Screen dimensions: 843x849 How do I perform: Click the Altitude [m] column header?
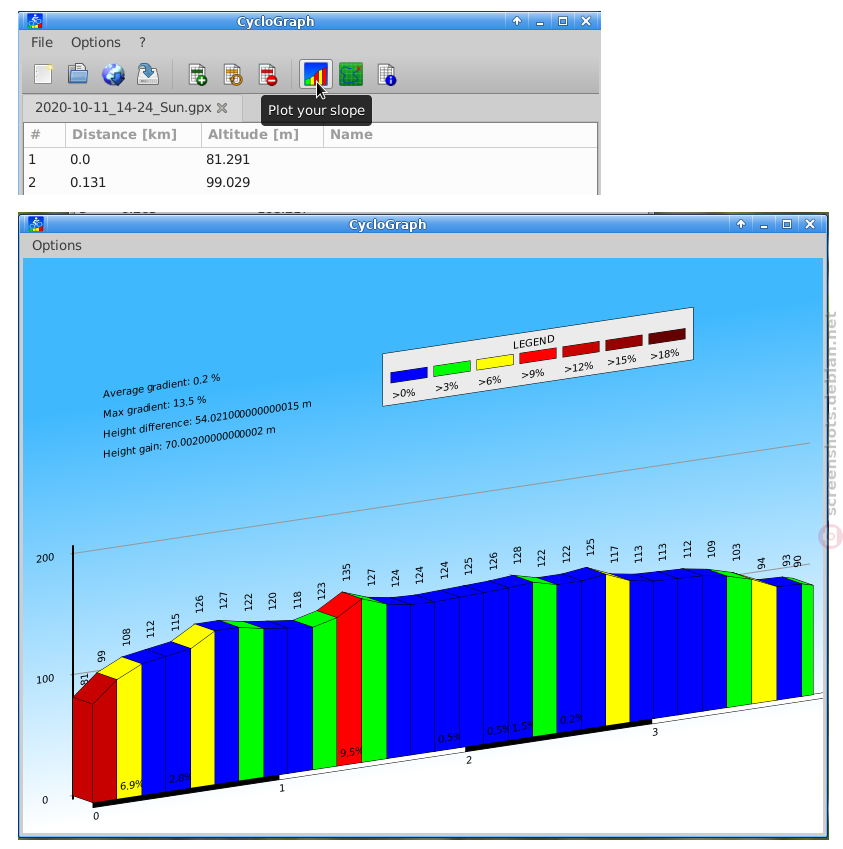pyautogui.click(x=262, y=134)
